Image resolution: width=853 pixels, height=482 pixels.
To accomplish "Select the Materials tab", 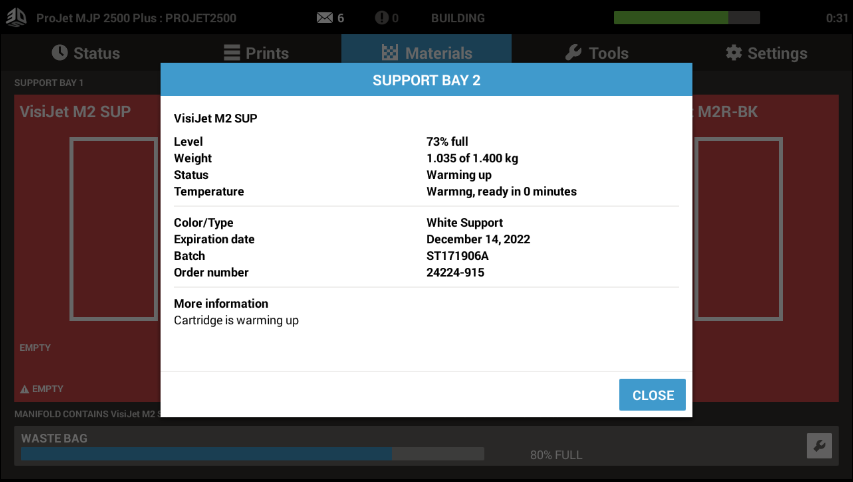I will (x=426, y=53).
